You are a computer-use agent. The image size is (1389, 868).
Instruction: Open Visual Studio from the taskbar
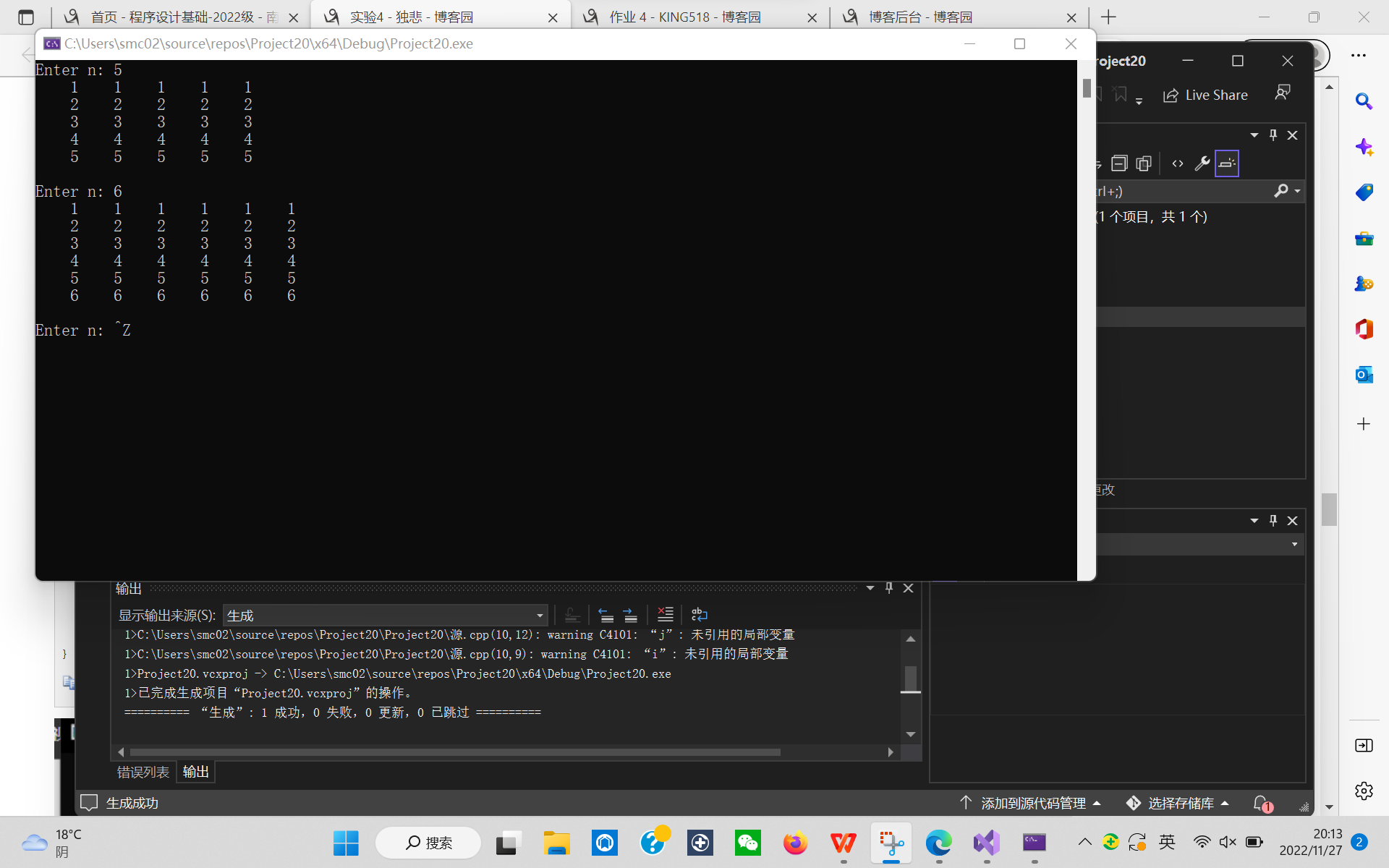[986, 843]
